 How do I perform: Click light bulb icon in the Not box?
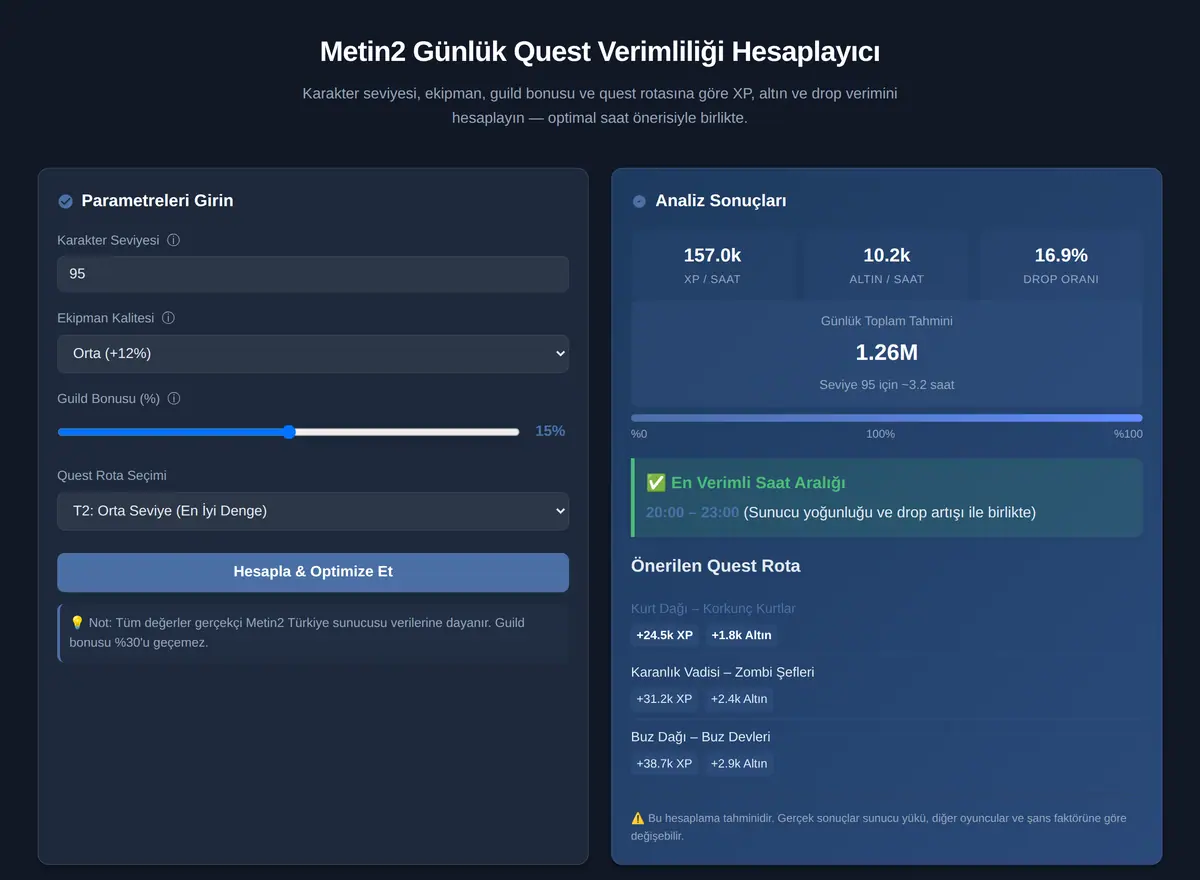(77, 622)
